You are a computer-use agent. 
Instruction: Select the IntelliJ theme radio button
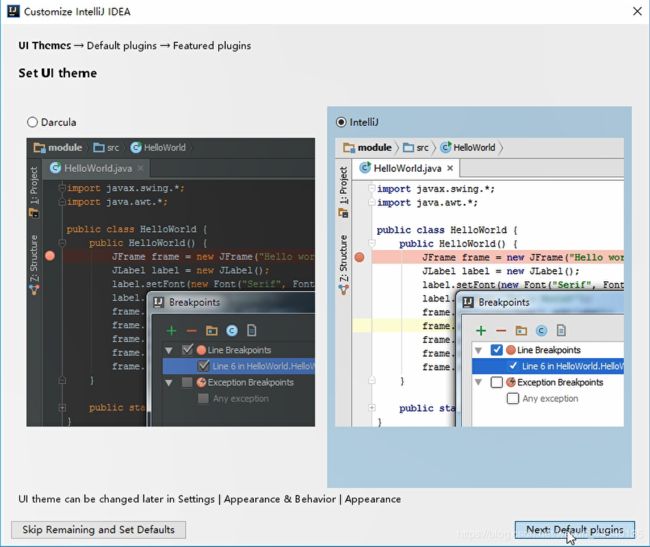(x=341, y=122)
